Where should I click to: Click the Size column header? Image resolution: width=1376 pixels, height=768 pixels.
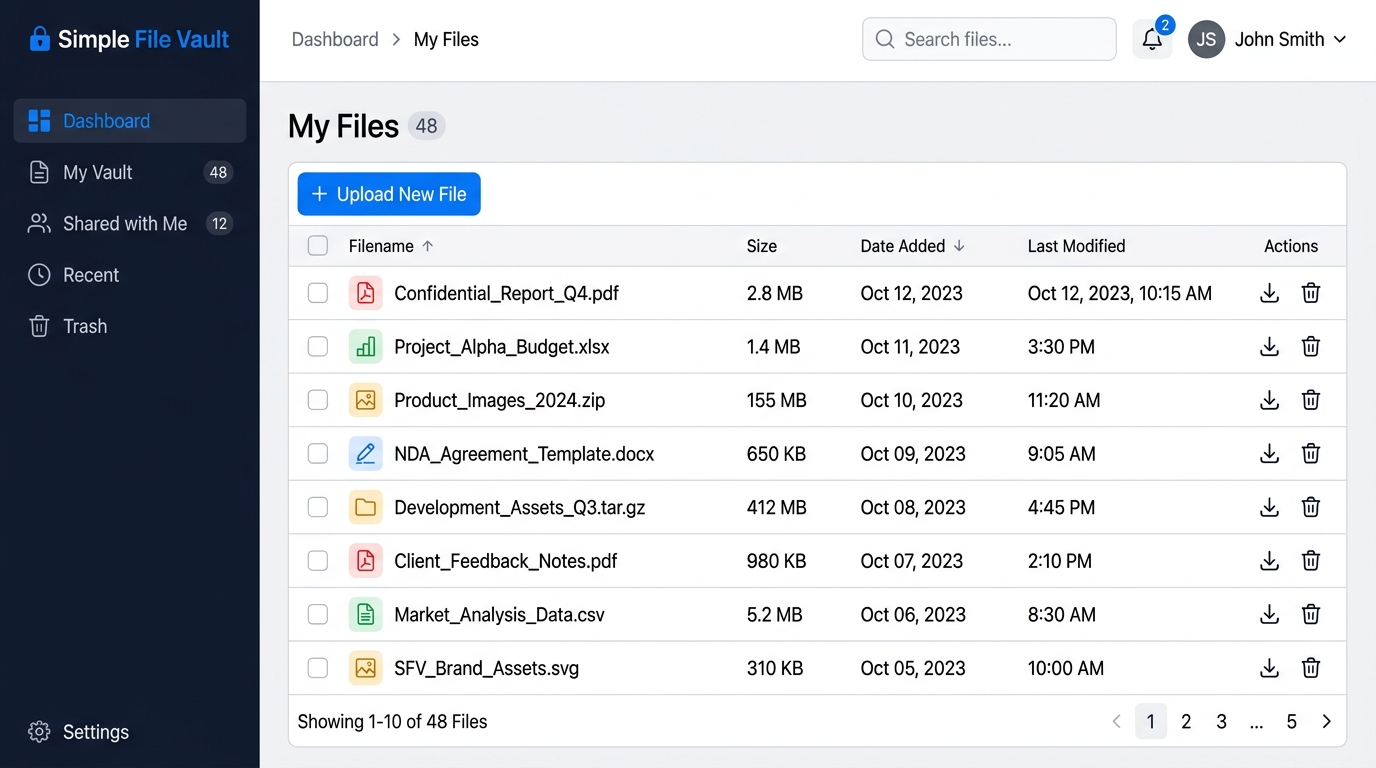pos(762,246)
